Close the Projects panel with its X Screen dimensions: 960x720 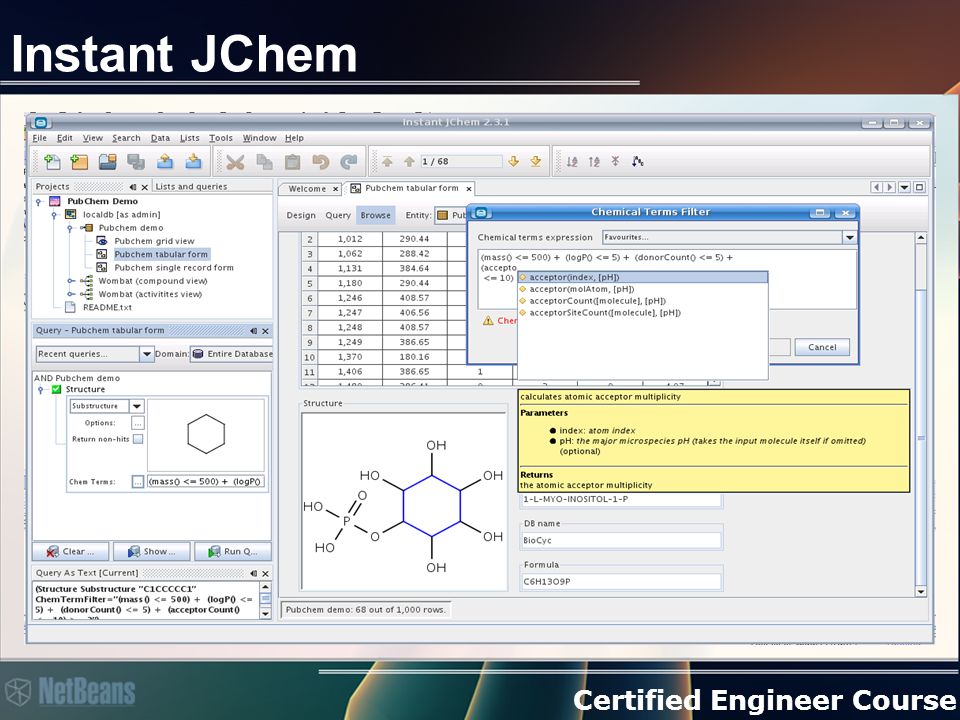pyautogui.click(x=144, y=187)
